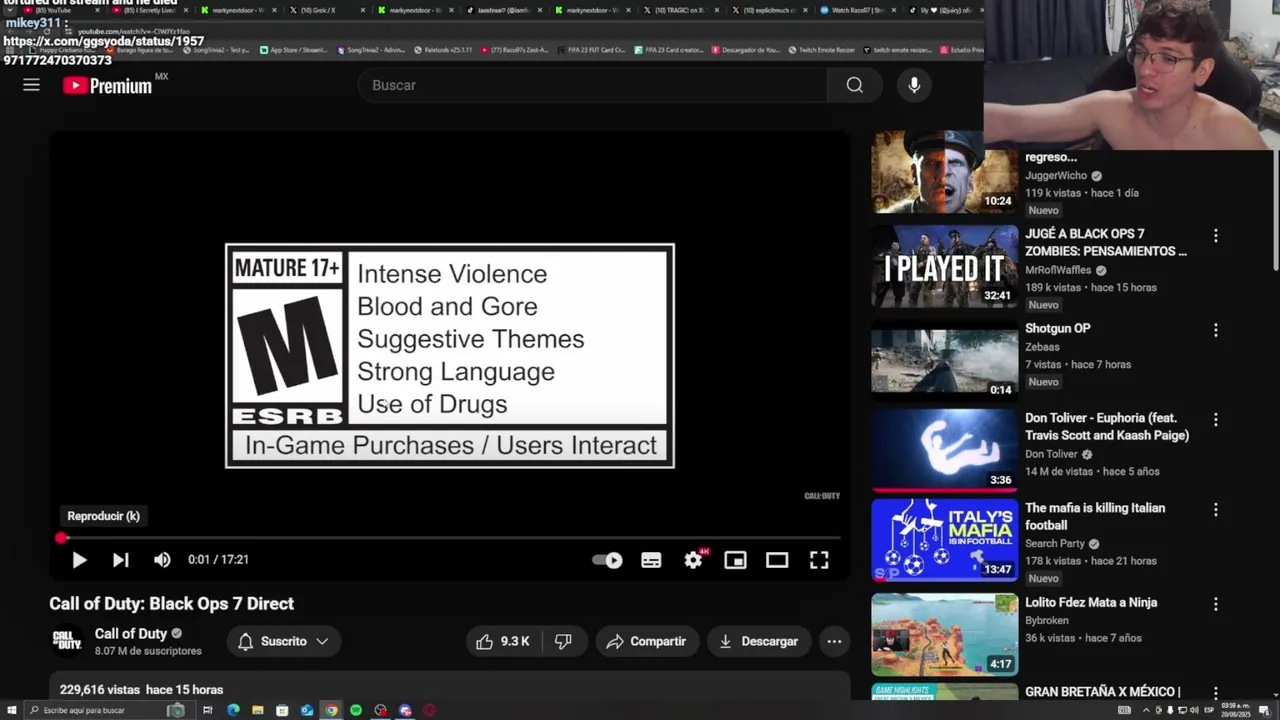Switch to Chrome on the taskbar

[331, 710]
